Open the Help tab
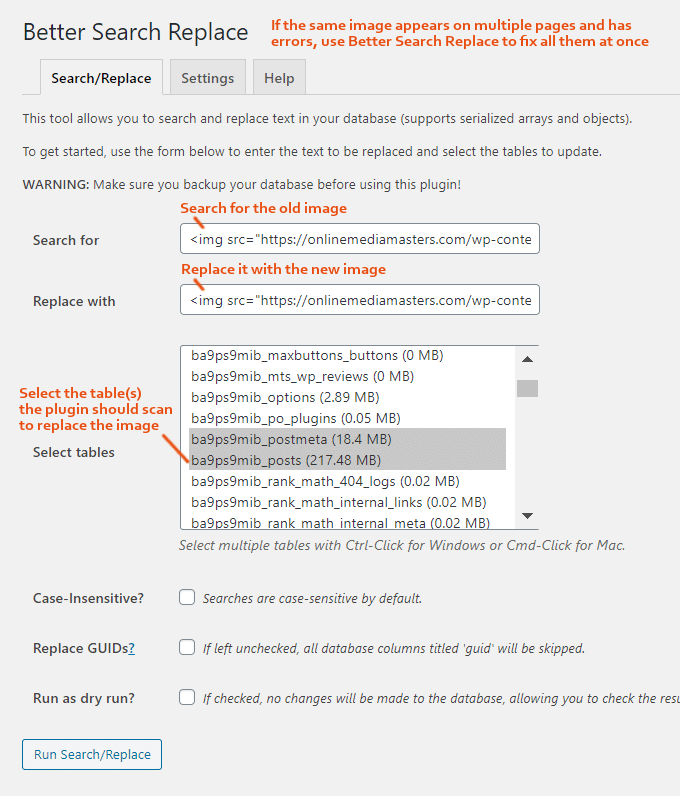Screen dimensions: 680x796 (x=279, y=78)
